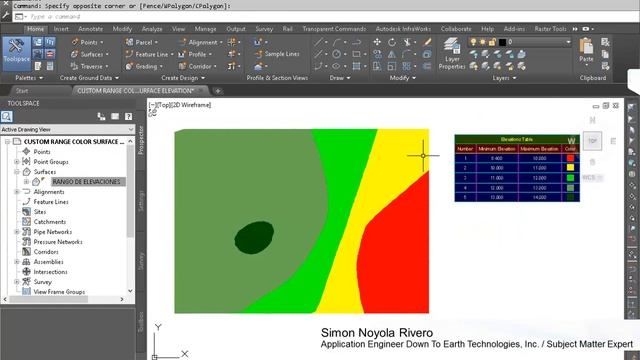Click the Hatch tool in Draw panel
The height and width of the screenshot is (360, 640).
click(356, 66)
